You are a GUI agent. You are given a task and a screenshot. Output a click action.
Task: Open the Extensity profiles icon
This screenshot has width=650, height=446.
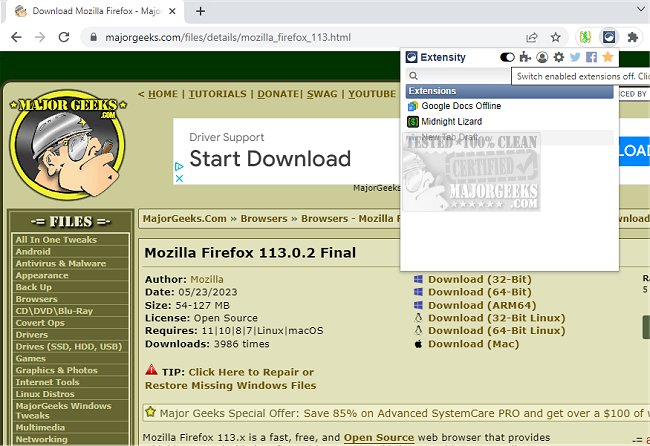542,57
